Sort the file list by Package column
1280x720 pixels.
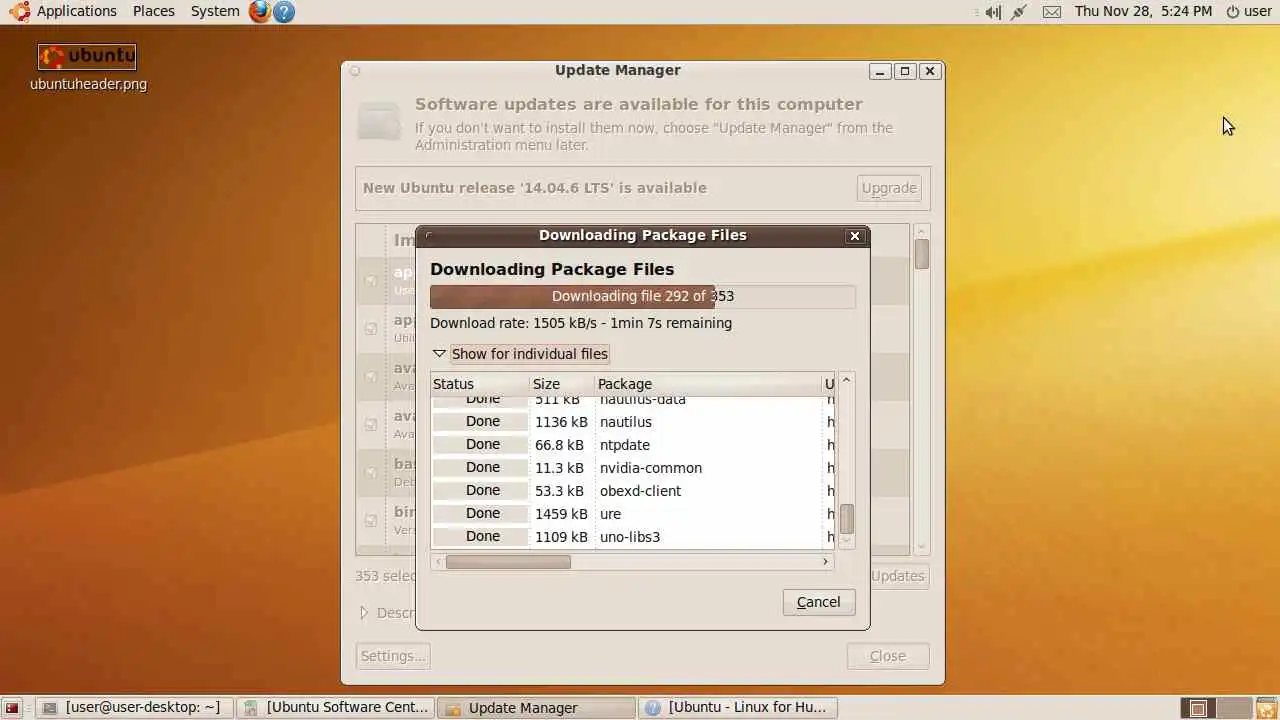tap(708, 384)
